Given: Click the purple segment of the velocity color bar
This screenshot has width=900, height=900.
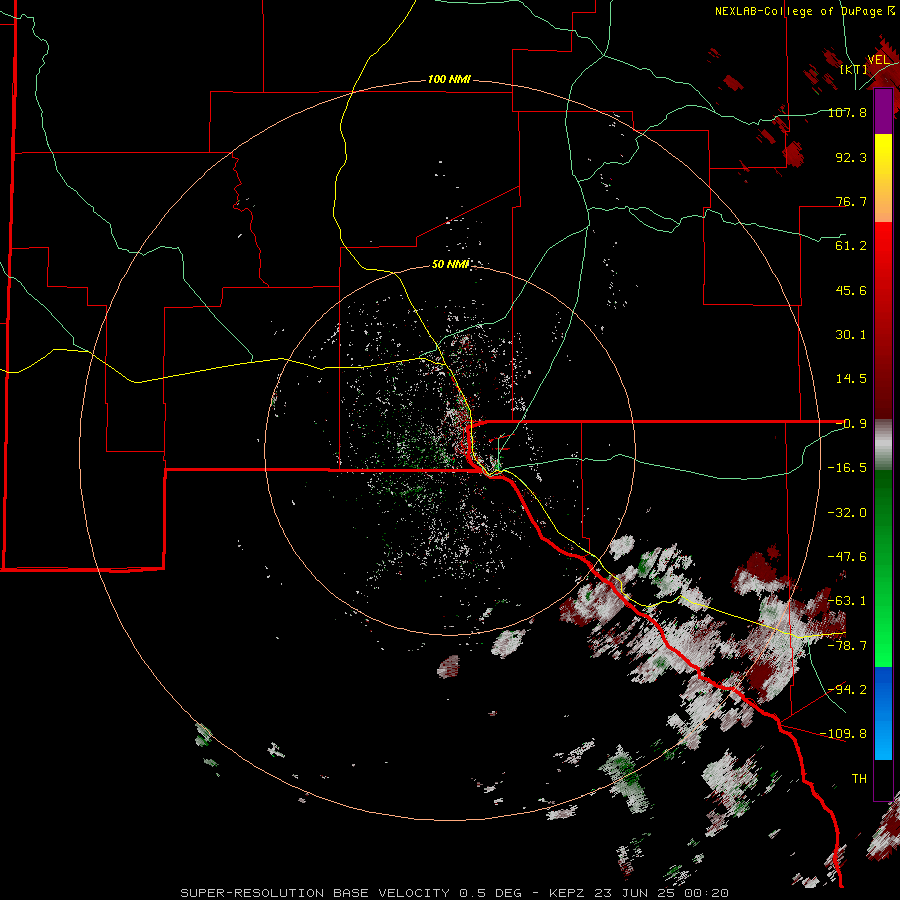Looking at the screenshot, I should 883,112.
